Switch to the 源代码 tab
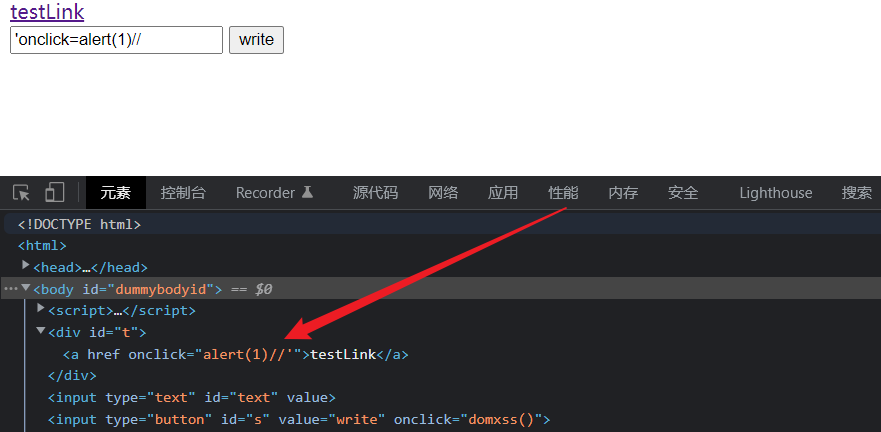This screenshot has height=432, width=881. [375, 193]
